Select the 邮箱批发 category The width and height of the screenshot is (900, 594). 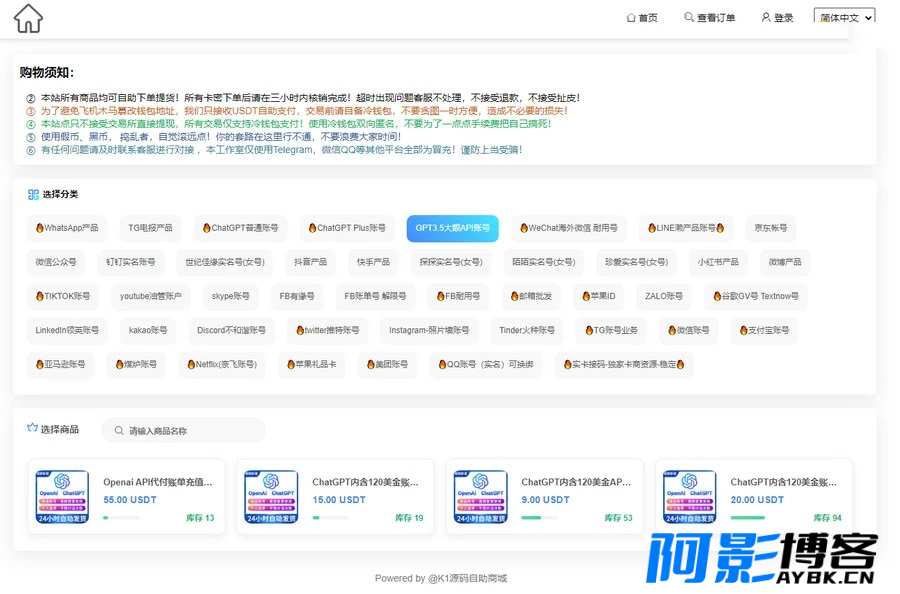tap(531, 296)
